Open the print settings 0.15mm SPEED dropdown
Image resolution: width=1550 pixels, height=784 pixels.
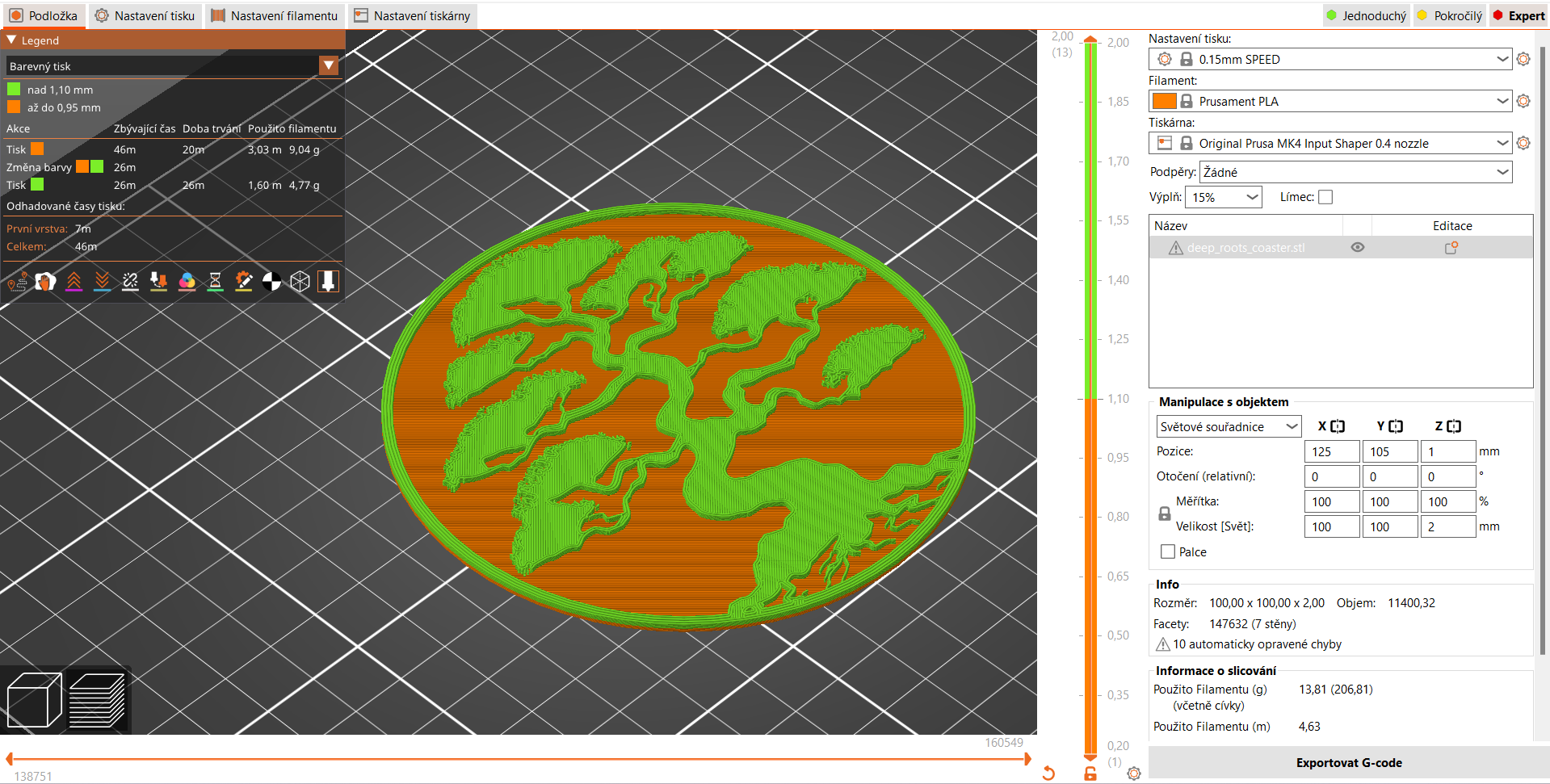tap(1330, 59)
